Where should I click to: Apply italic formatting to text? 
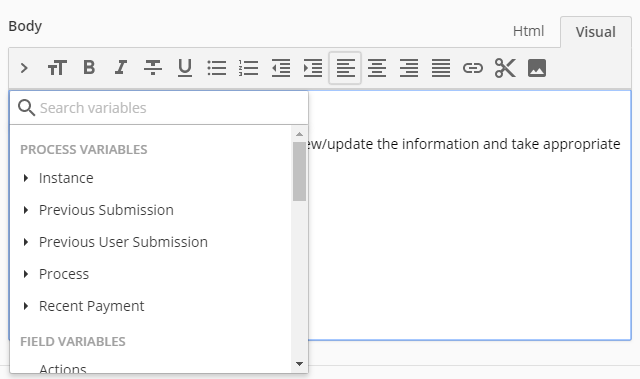coord(121,68)
